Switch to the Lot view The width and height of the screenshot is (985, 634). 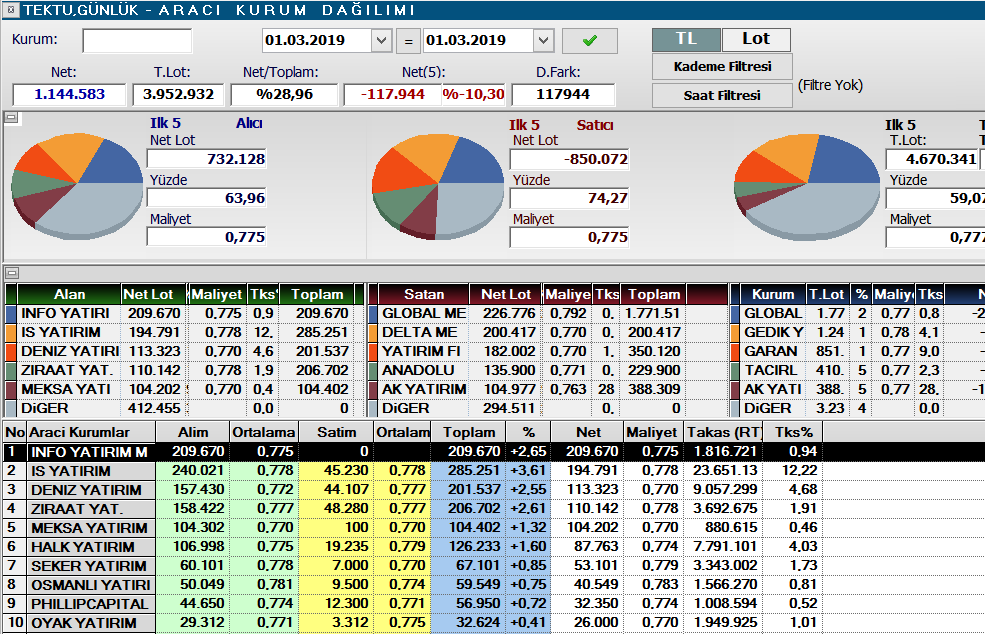(756, 40)
